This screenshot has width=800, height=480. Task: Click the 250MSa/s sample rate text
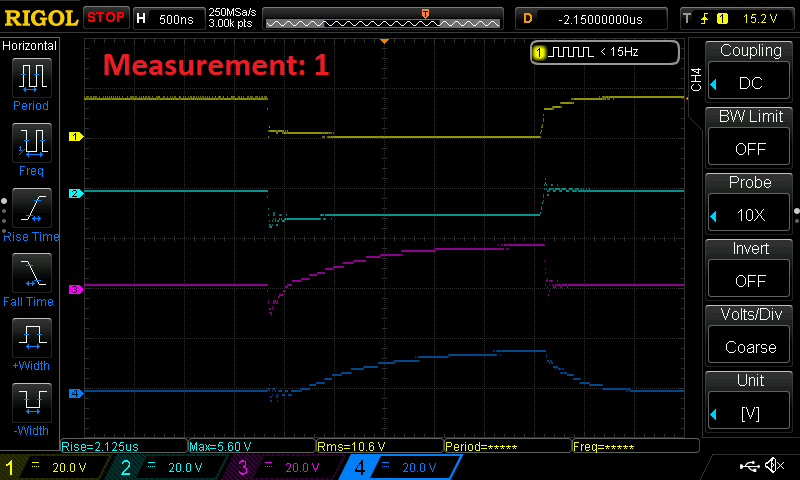click(x=232, y=12)
